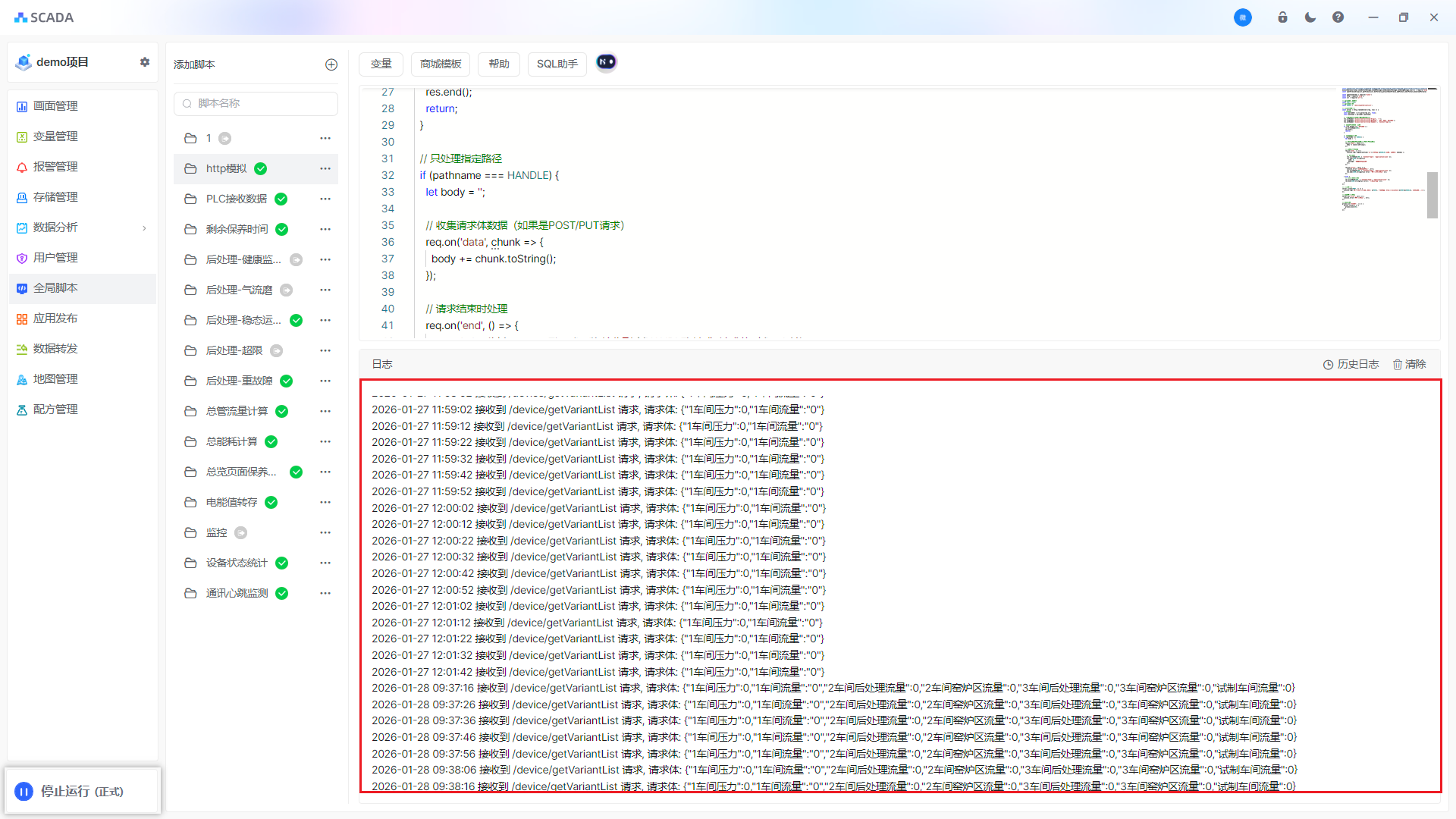This screenshot has width=1456, height=819.
Task: Click the stop running pause icon
Action: pyautogui.click(x=24, y=792)
